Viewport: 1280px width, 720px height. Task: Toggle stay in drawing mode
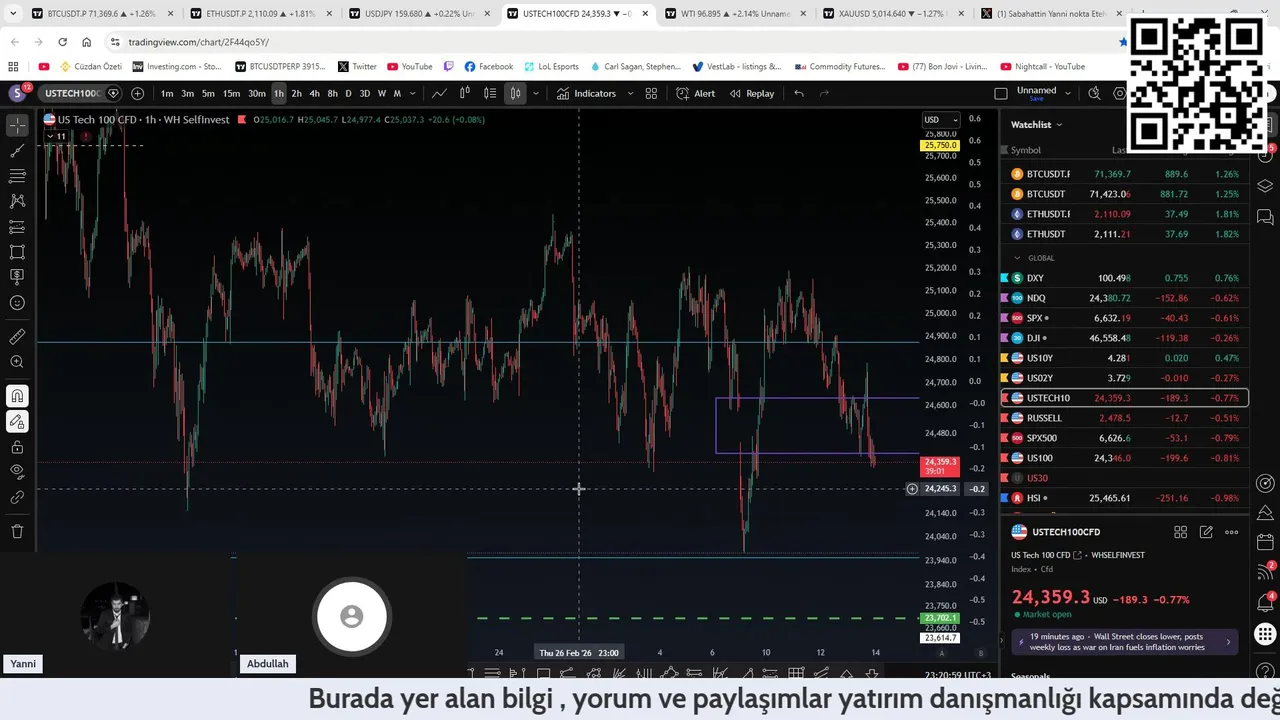17,422
